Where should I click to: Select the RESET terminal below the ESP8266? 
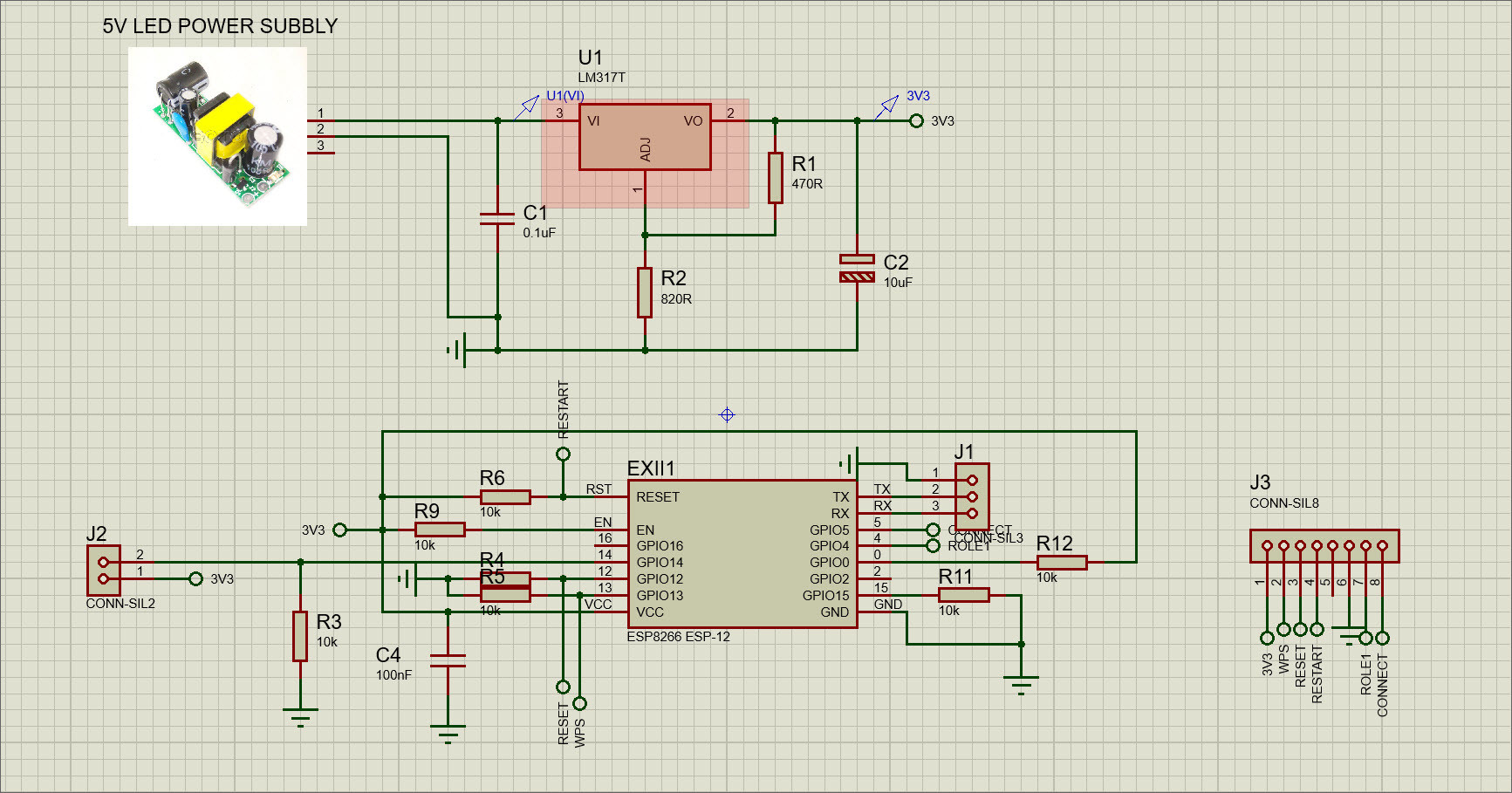(x=563, y=687)
